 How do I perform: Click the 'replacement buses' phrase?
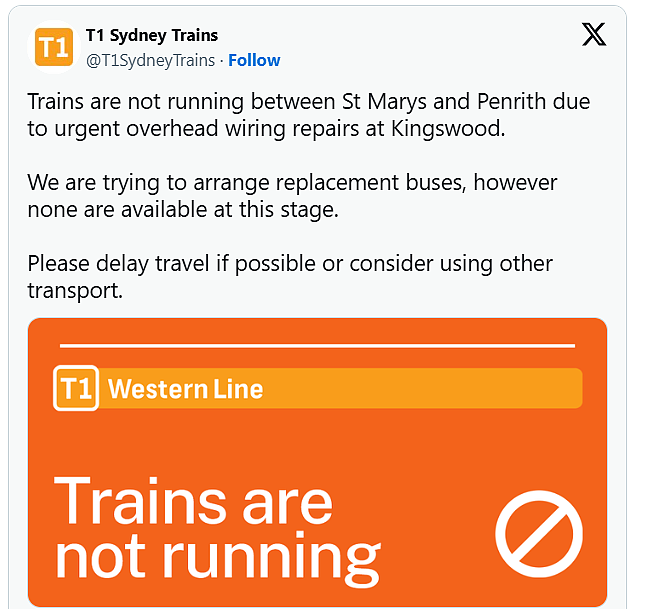(x=371, y=183)
